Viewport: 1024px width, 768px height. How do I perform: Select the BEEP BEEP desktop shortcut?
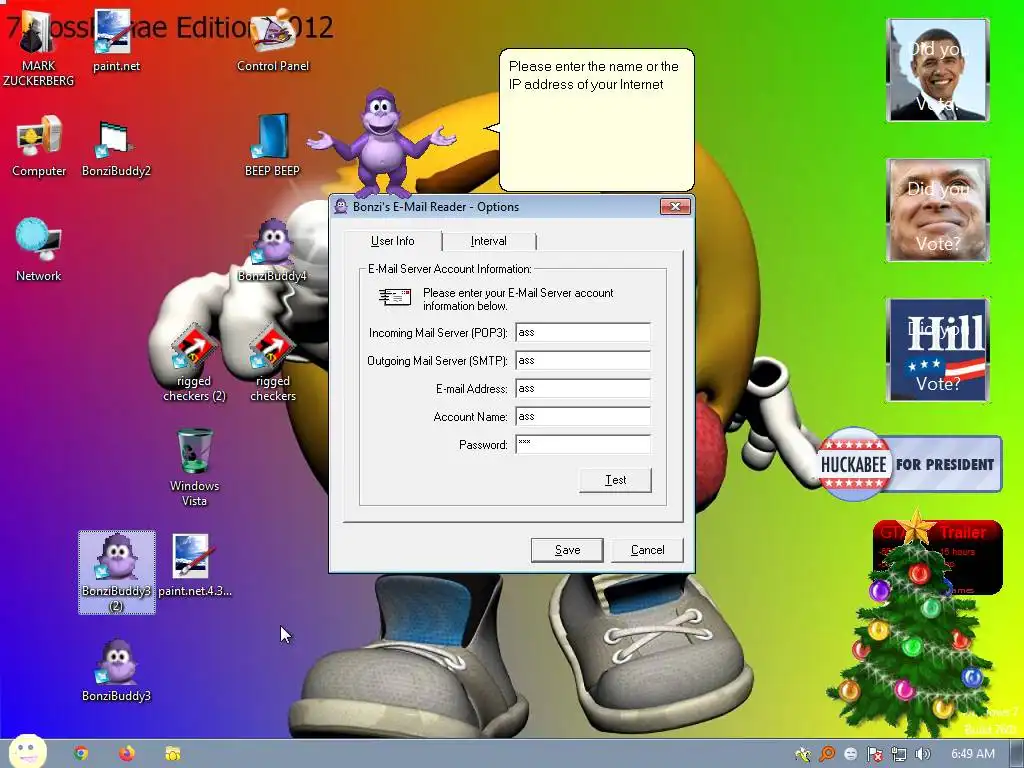click(x=272, y=146)
